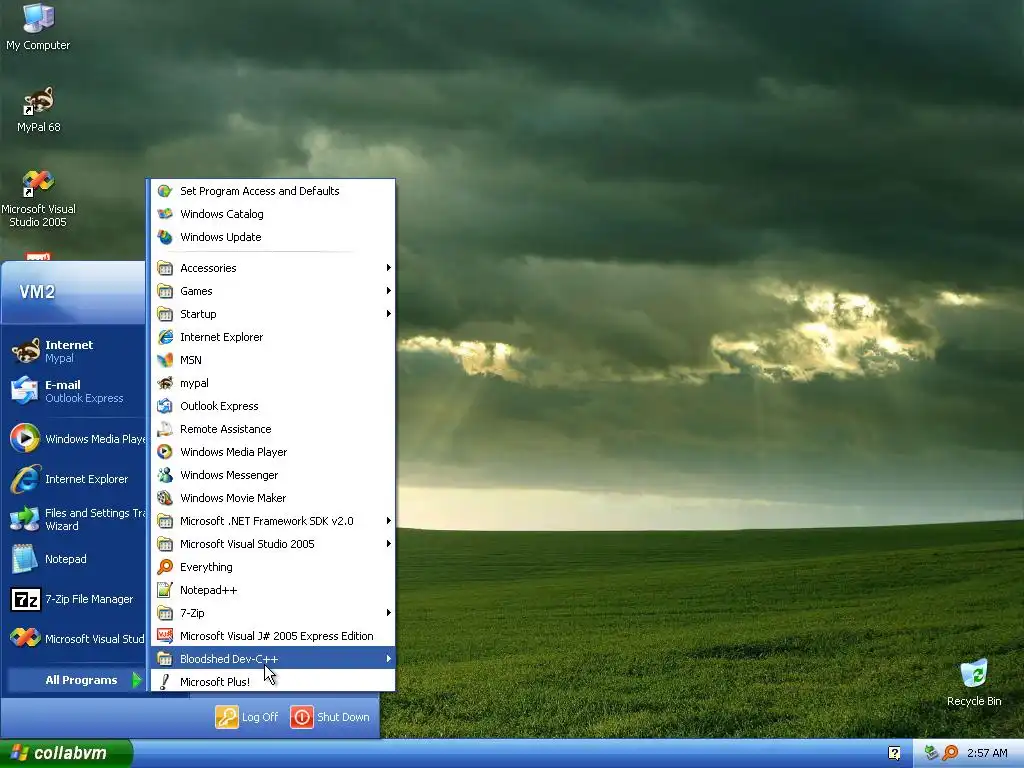
Task: Open the Recycle Bin
Action: pyautogui.click(x=974, y=683)
